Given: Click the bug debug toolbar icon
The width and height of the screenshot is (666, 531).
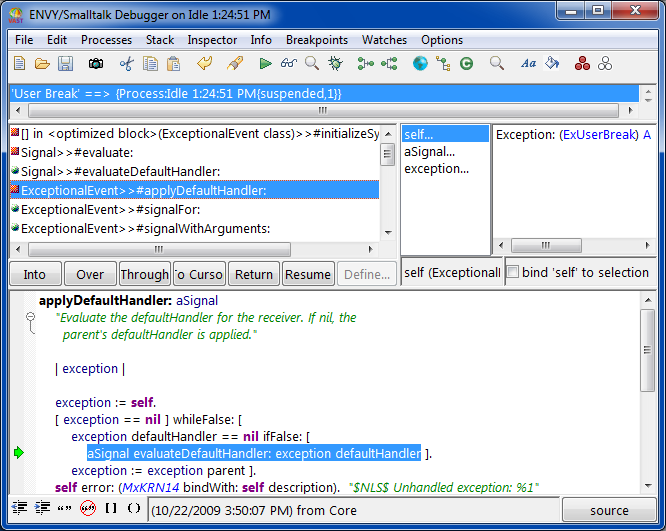Looking at the screenshot, I should click(x=335, y=63).
